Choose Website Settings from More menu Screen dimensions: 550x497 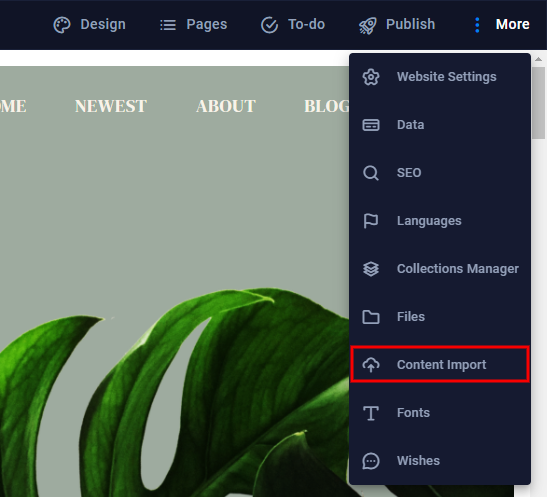440,77
